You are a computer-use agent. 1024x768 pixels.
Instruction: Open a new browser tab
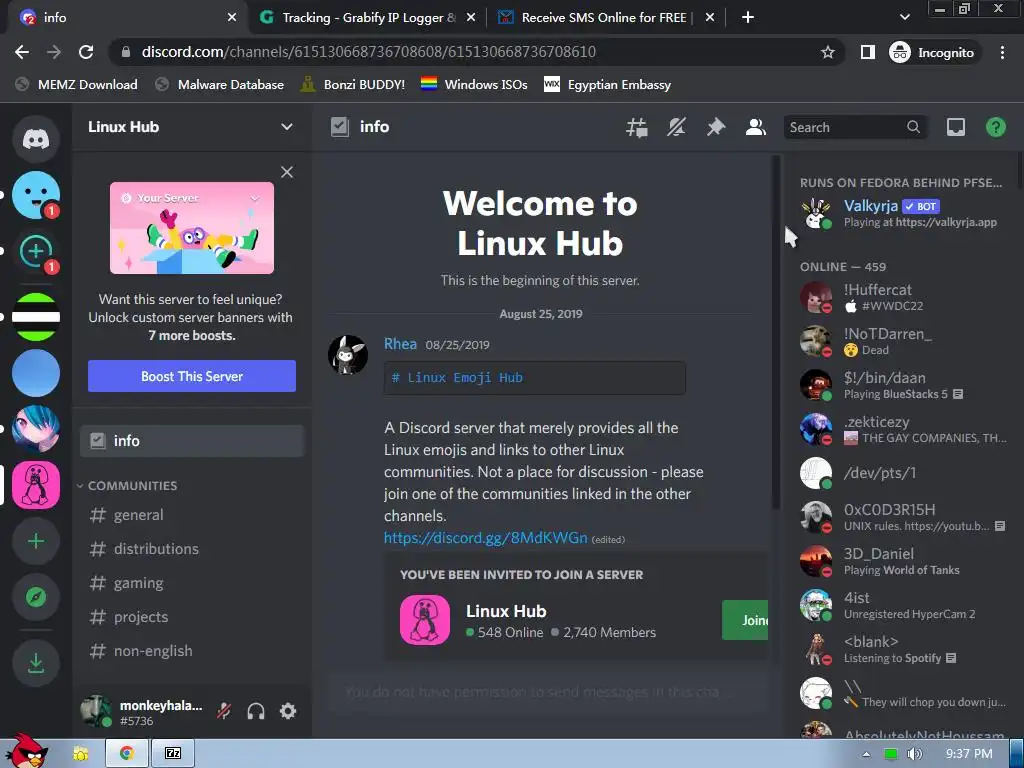(748, 18)
